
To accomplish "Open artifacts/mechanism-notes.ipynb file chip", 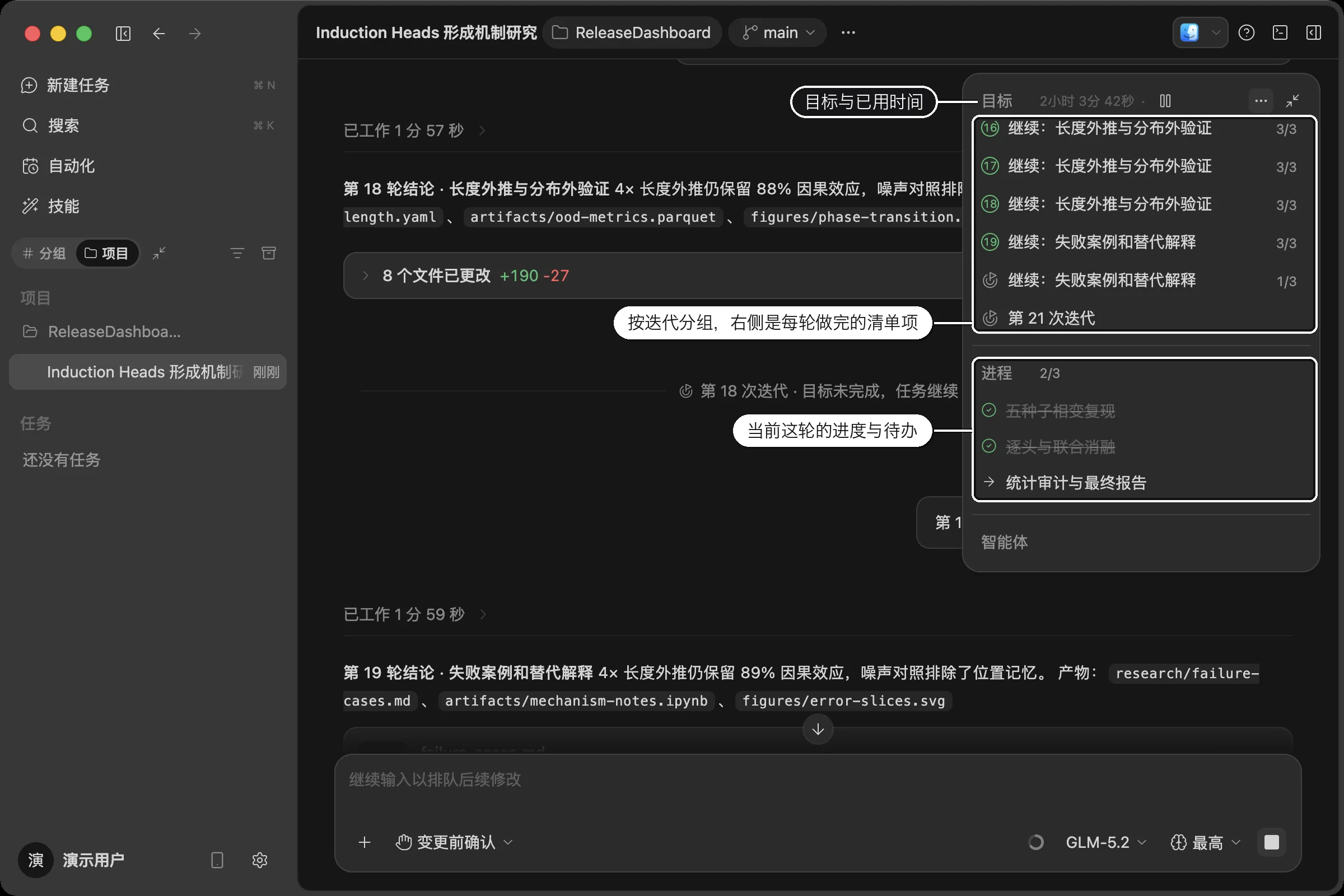I will click(577, 701).
